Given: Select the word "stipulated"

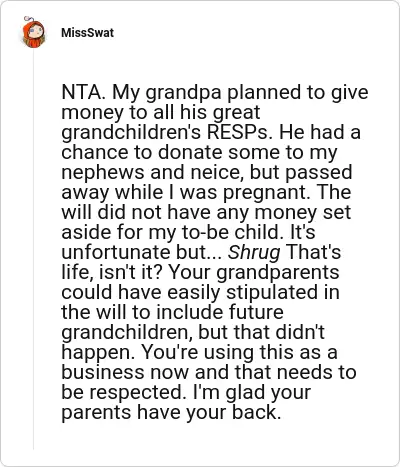Looking at the screenshot, I should point(272,293).
